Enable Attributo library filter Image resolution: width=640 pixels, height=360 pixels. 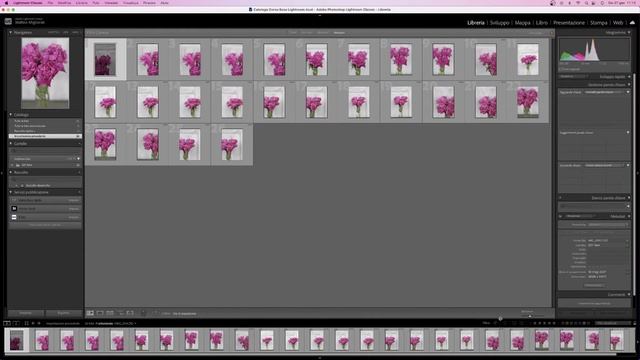(306, 33)
